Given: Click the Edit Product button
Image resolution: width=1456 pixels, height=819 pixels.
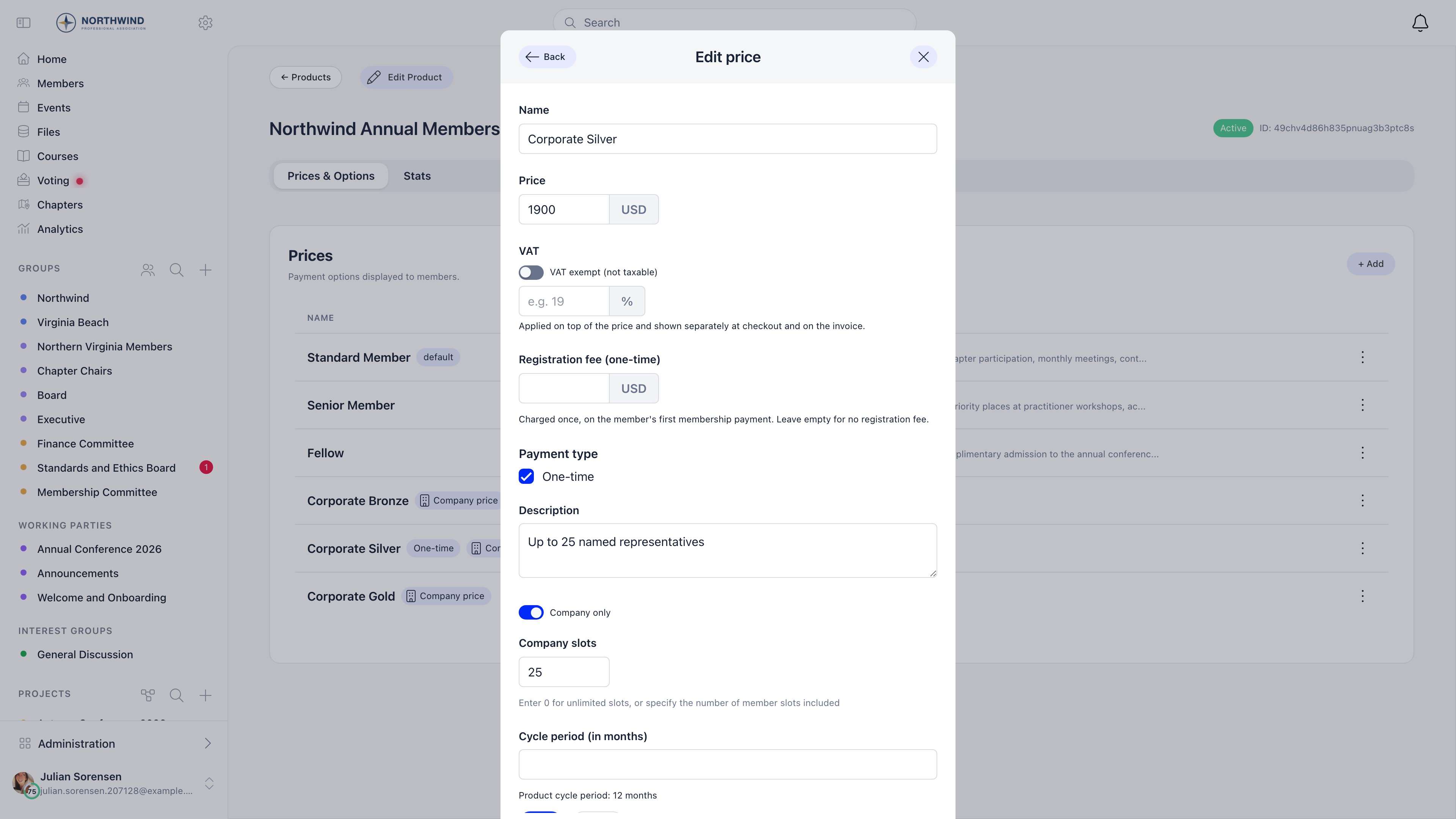Looking at the screenshot, I should click(406, 77).
